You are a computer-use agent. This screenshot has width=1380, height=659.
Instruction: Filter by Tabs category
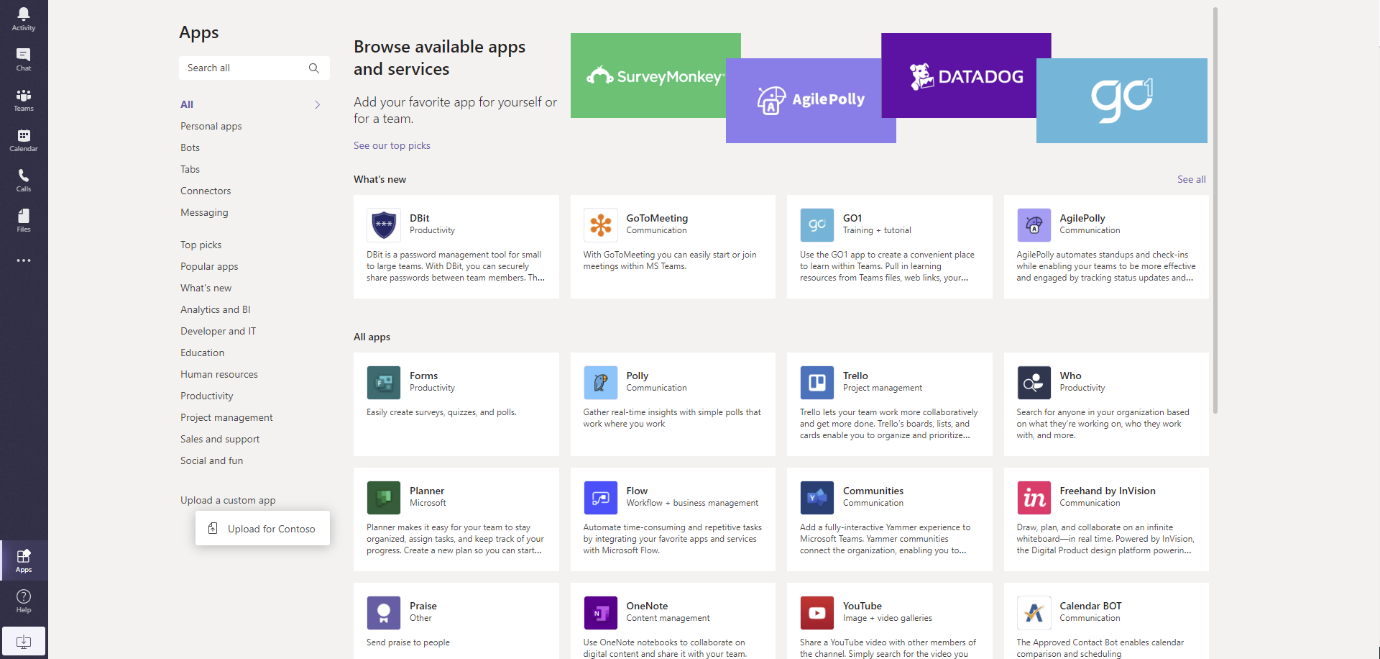190,169
